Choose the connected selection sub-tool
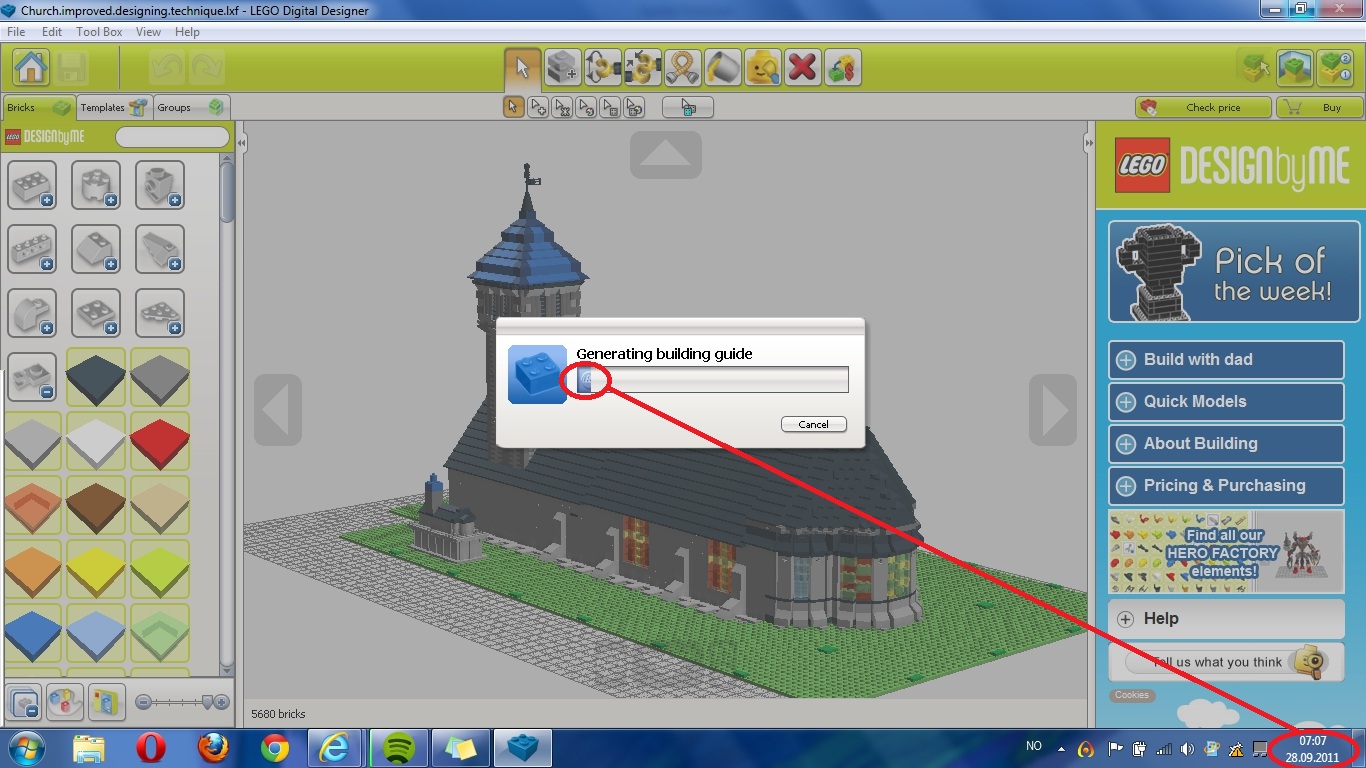 point(562,107)
